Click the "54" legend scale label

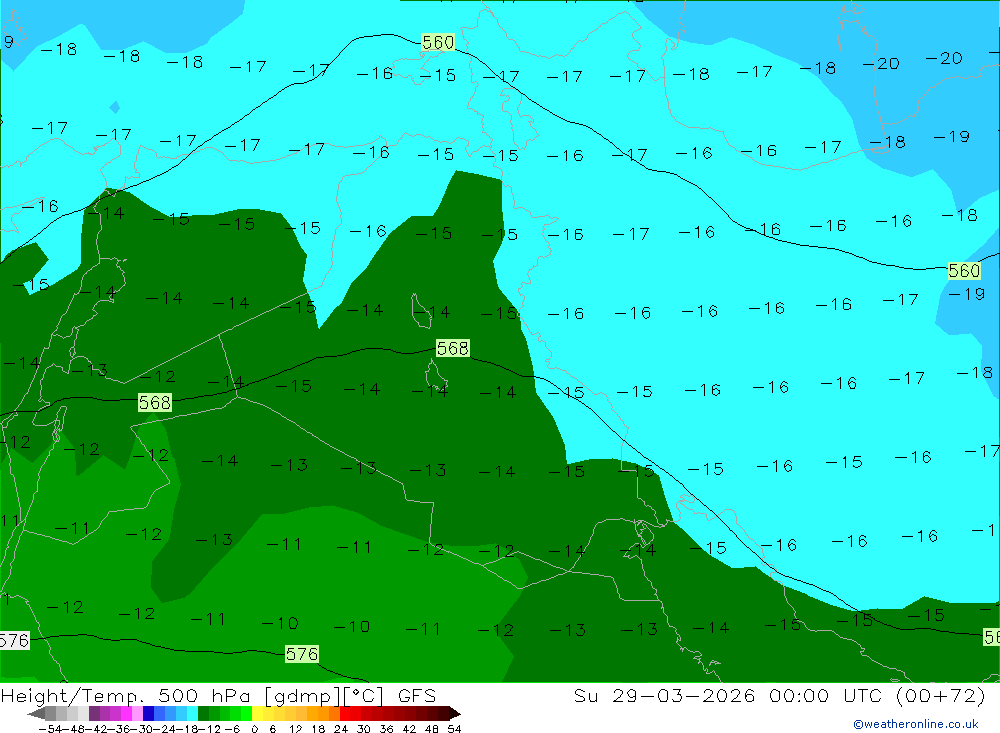(x=455, y=729)
